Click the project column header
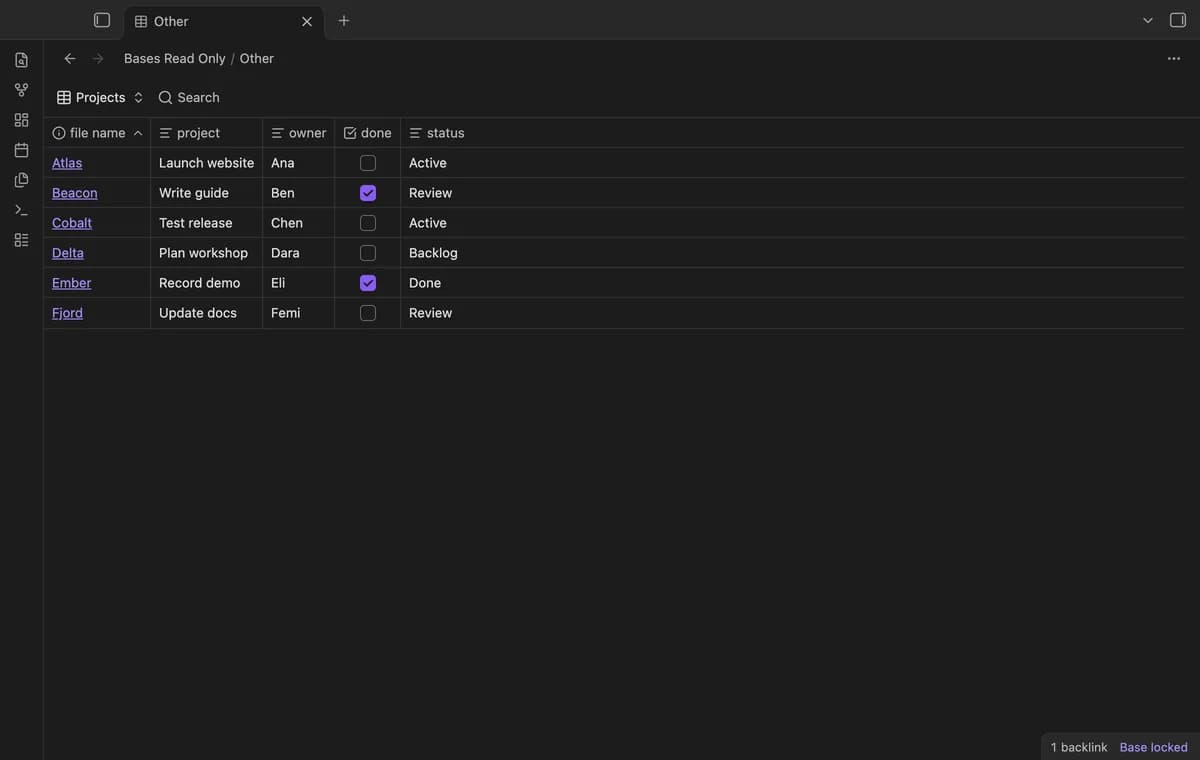 [x=206, y=133]
